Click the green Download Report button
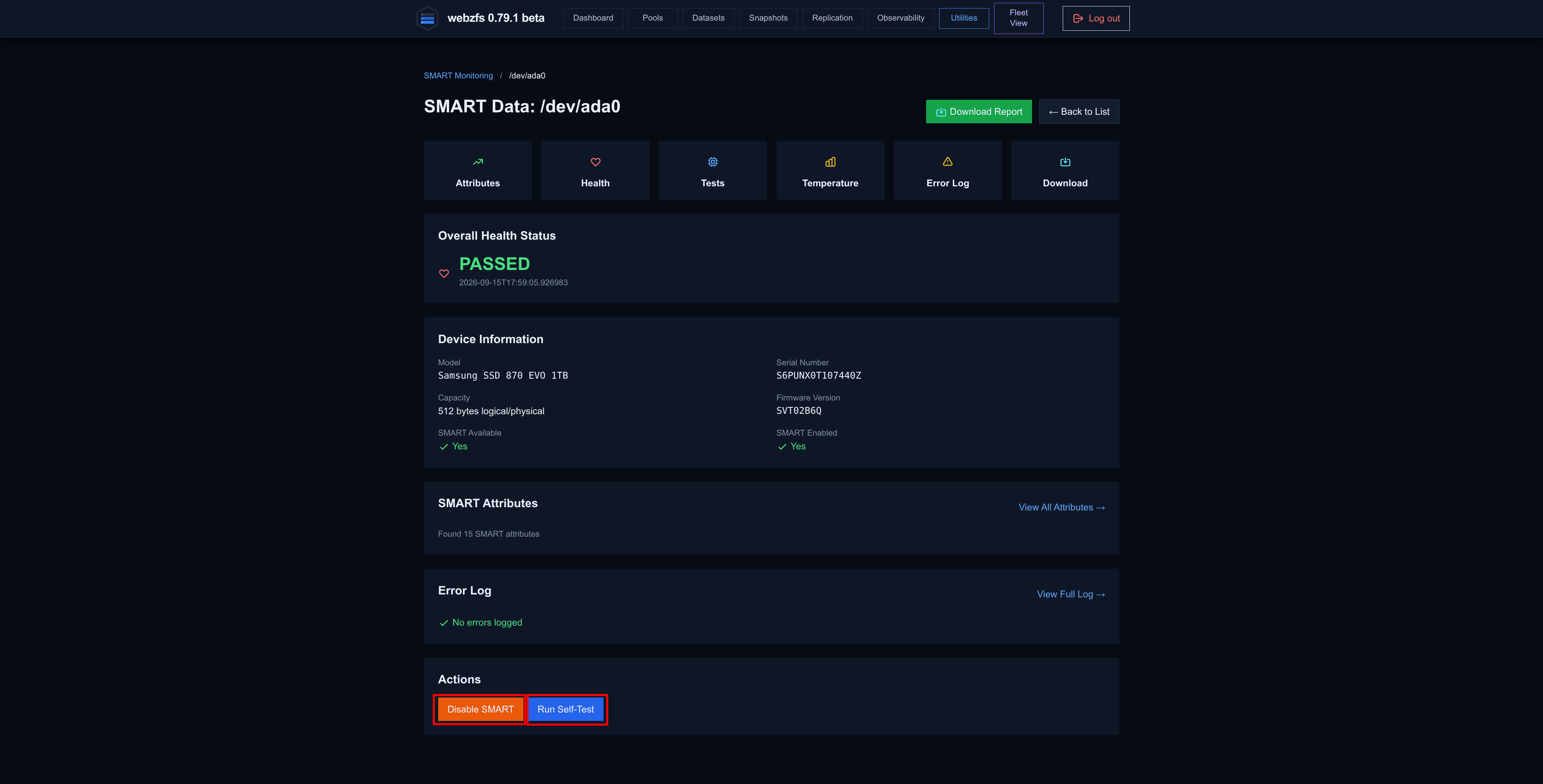Viewport: 1543px width, 784px height. click(979, 112)
